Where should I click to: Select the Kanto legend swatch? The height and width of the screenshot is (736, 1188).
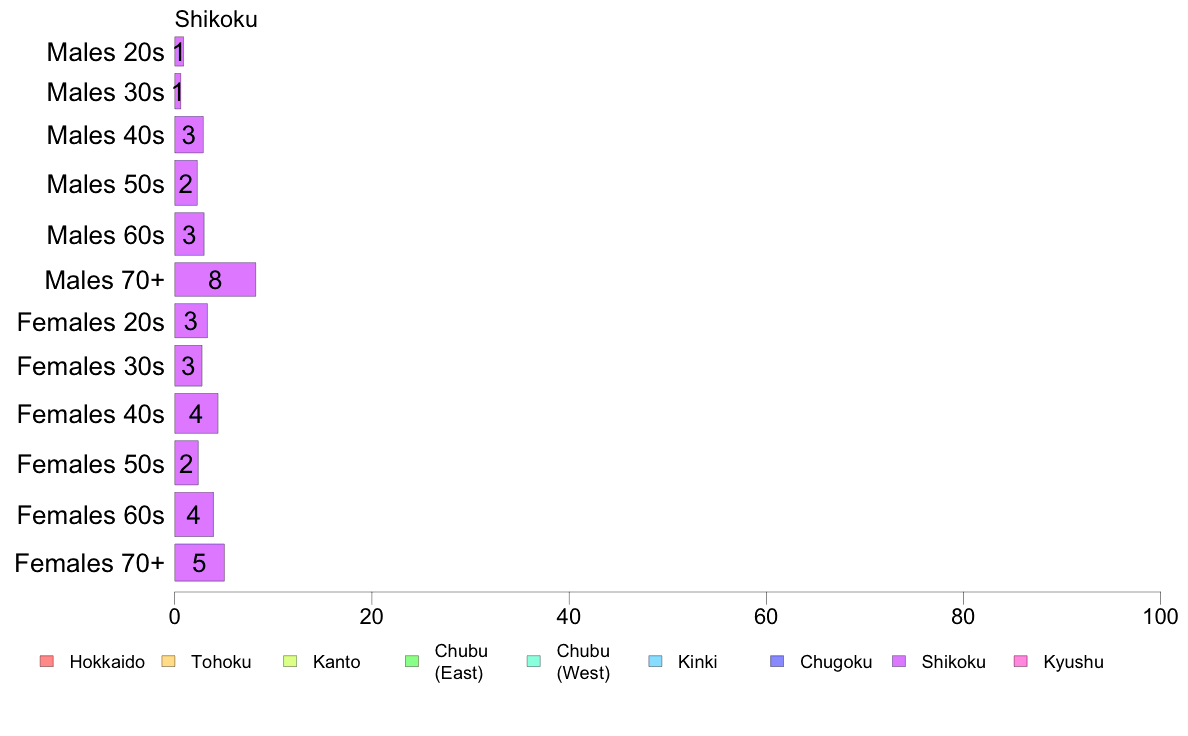pos(290,661)
